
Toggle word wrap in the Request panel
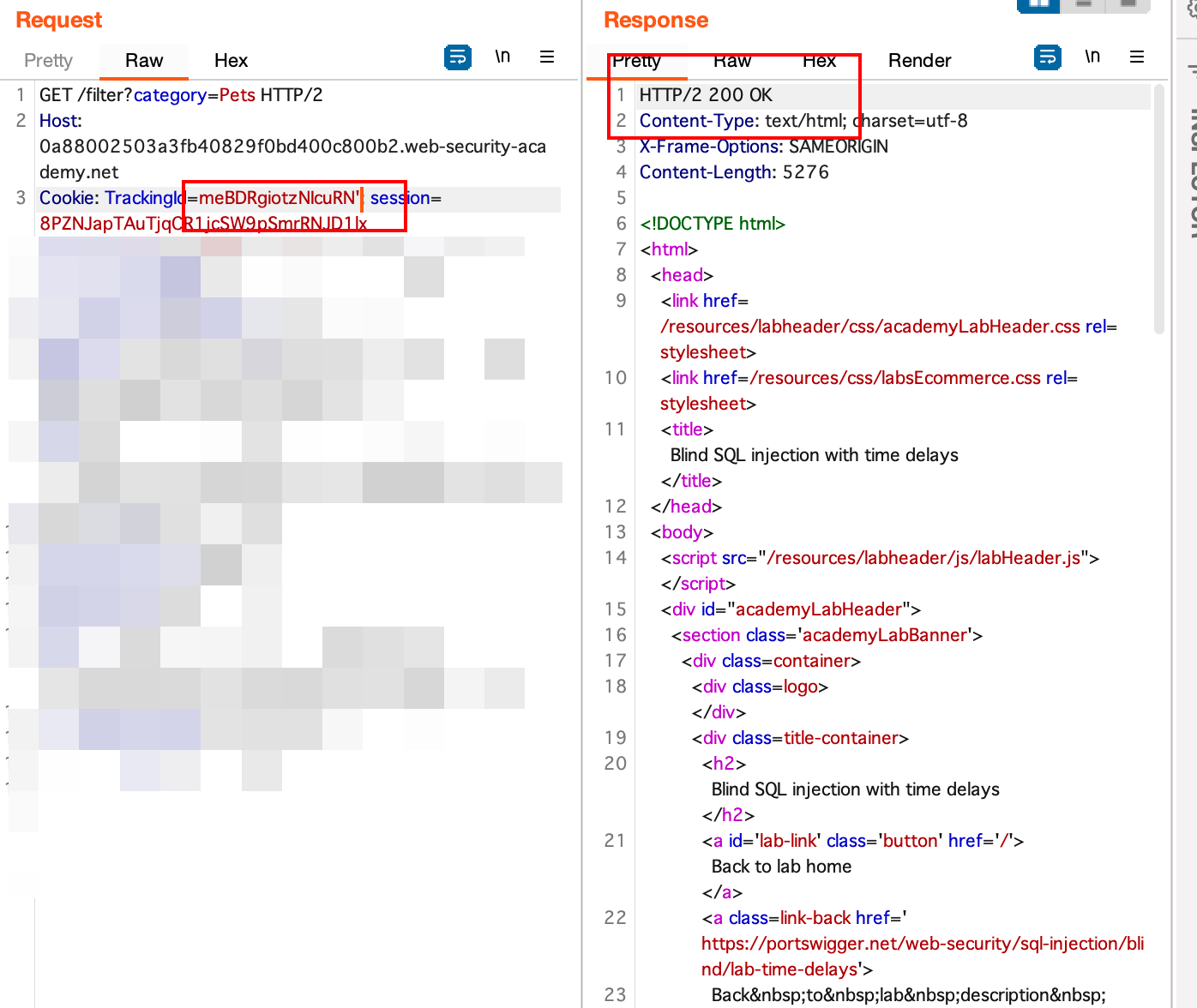(458, 57)
